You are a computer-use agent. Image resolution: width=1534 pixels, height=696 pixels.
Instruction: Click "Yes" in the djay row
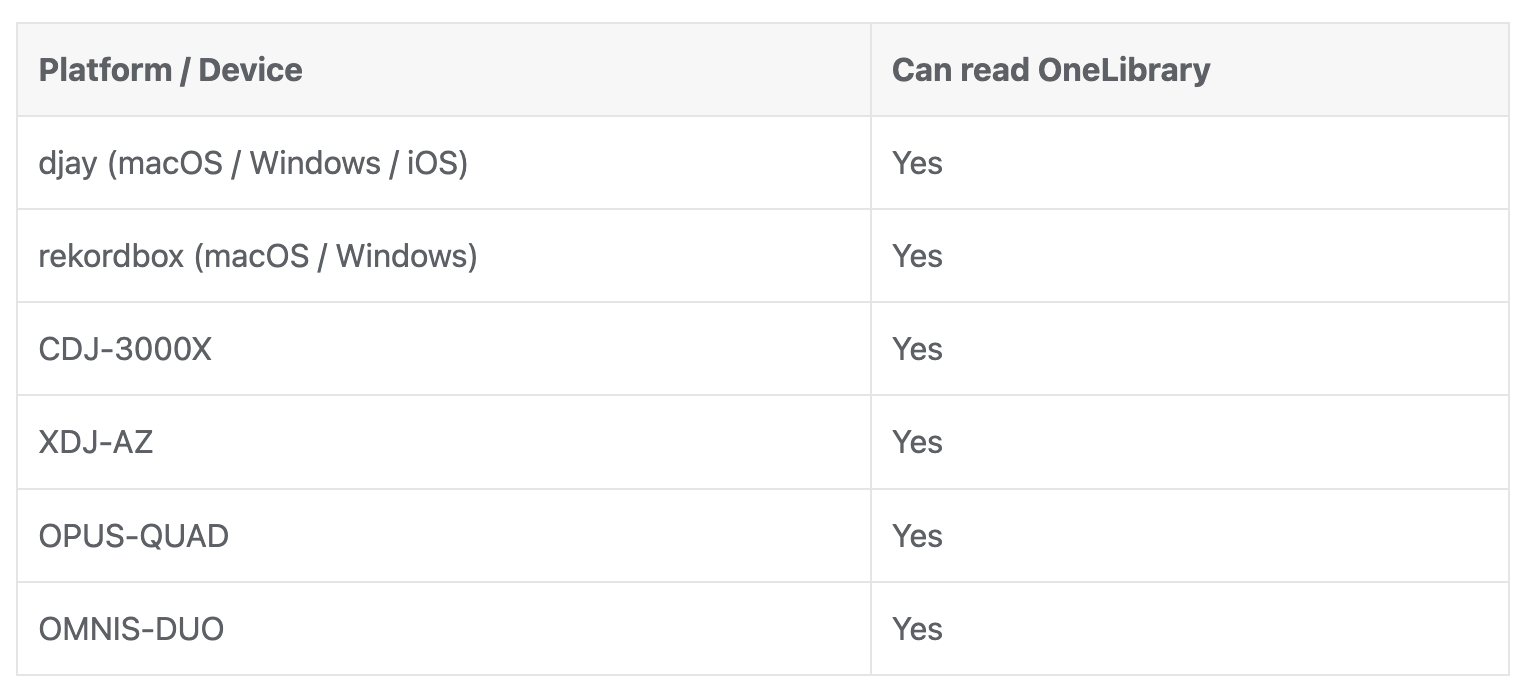tap(917, 163)
